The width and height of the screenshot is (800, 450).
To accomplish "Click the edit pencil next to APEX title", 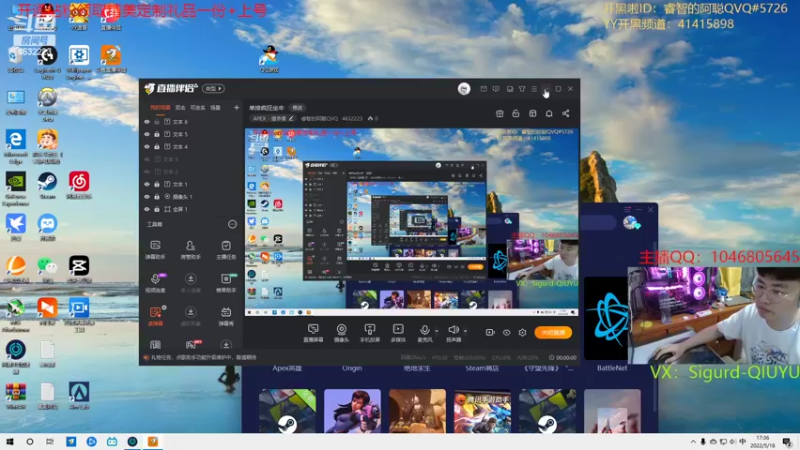I will click(x=291, y=118).
